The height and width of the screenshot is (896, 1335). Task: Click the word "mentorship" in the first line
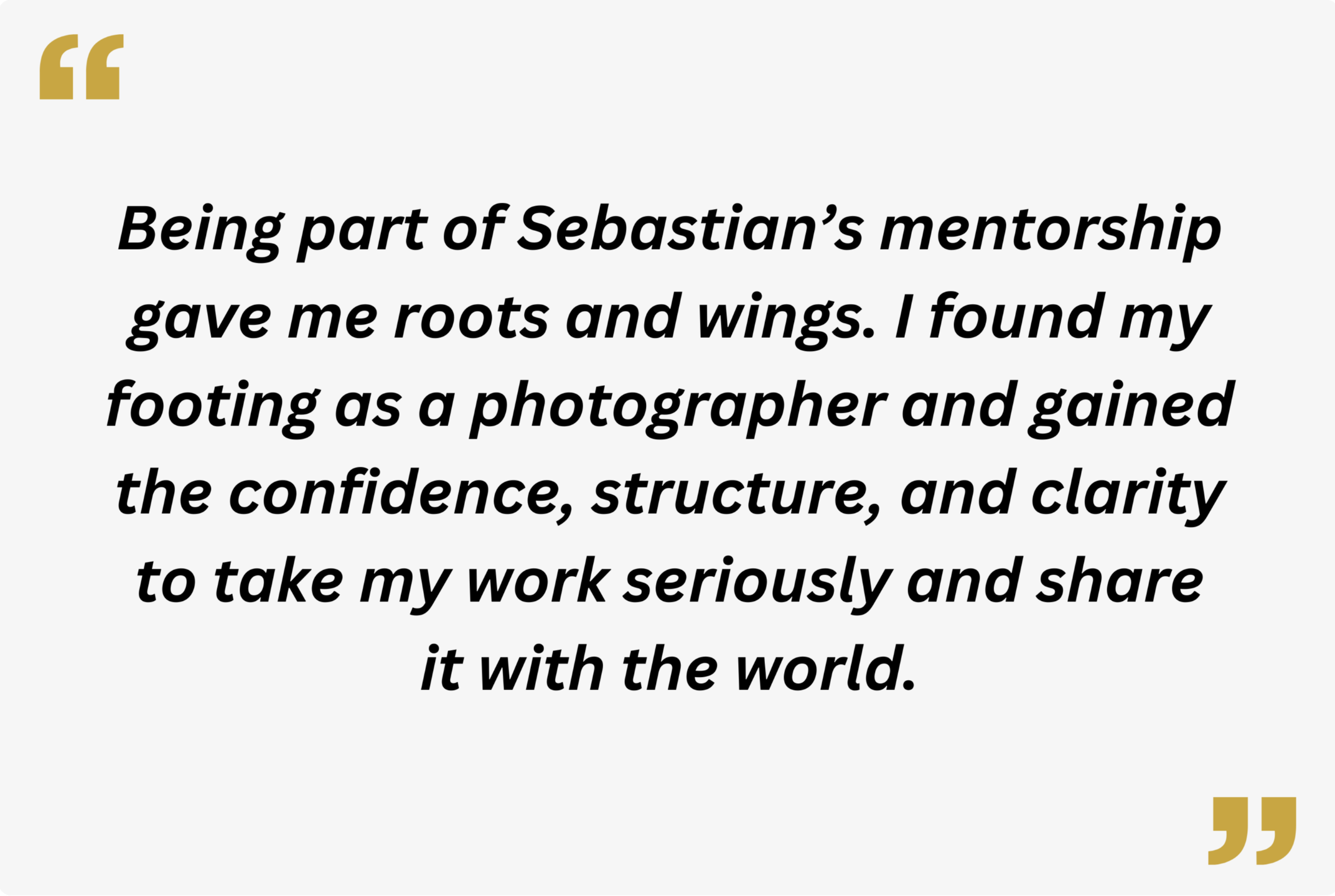tap(1051, 233)
